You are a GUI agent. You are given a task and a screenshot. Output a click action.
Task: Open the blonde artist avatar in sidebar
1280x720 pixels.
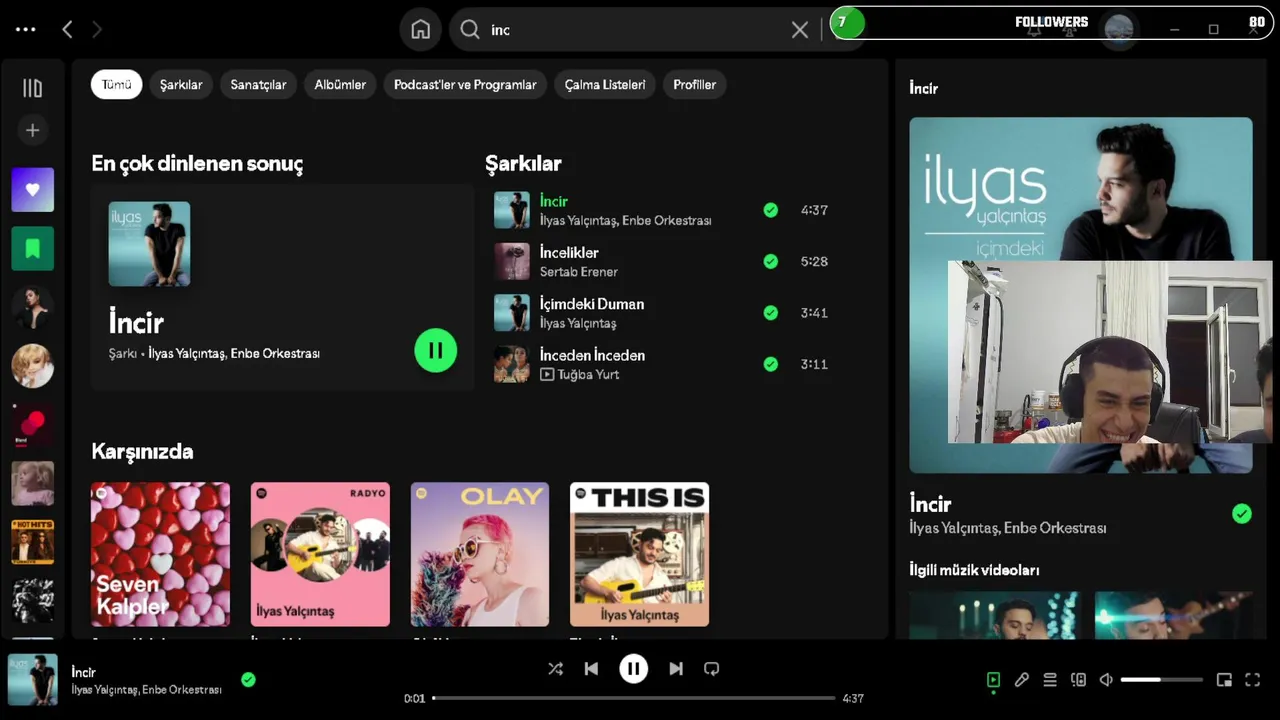click(32, 366)
